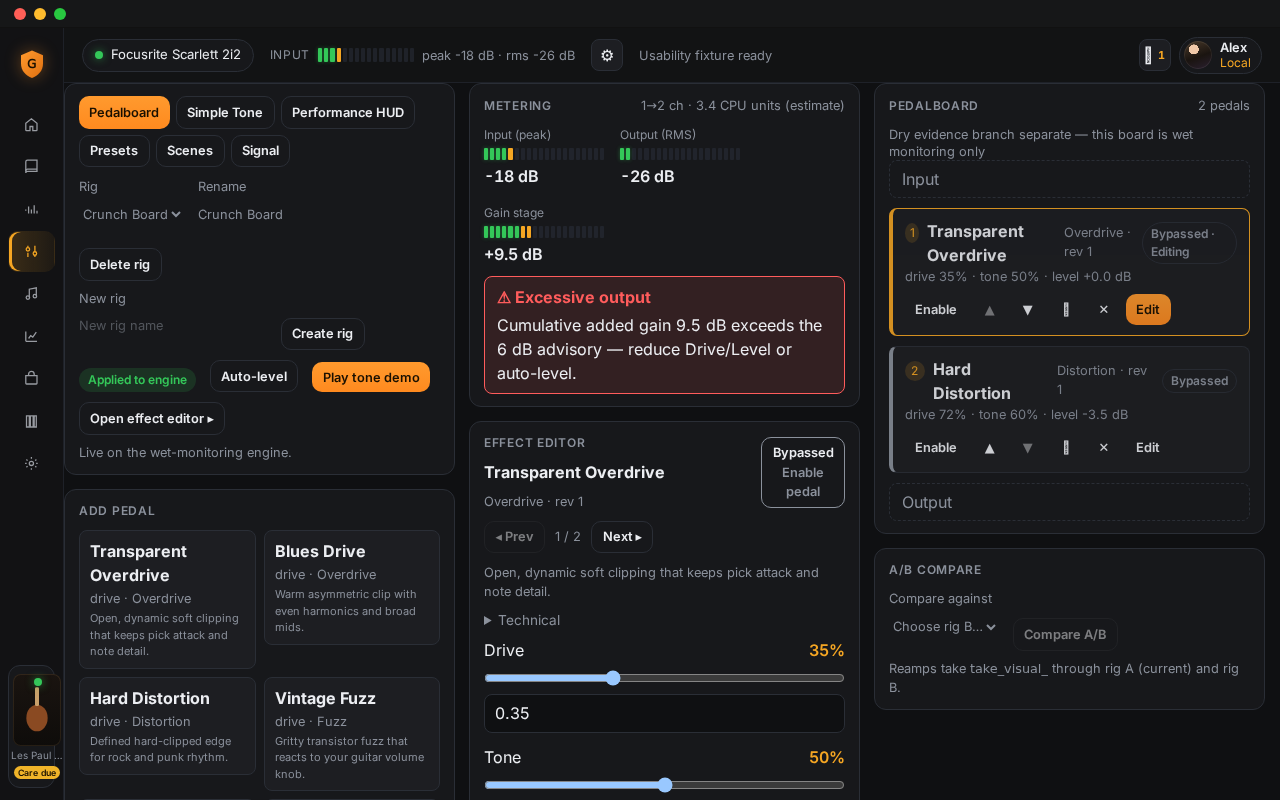Switch to the Presets tab
This screenshot has height=800, width=1280.
(x=114, y=151)
